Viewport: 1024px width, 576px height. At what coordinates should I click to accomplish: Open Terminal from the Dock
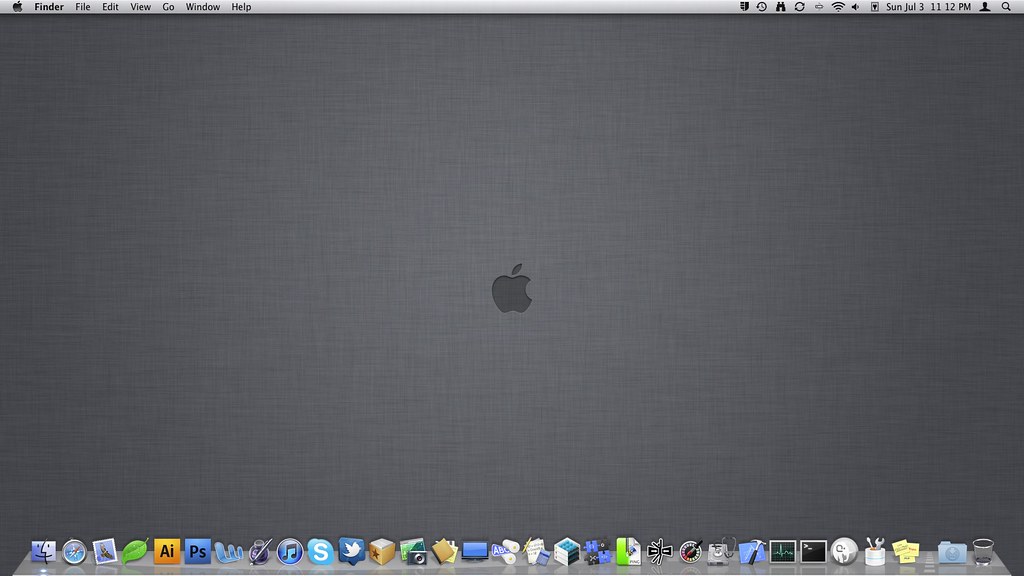coord(813,552)
